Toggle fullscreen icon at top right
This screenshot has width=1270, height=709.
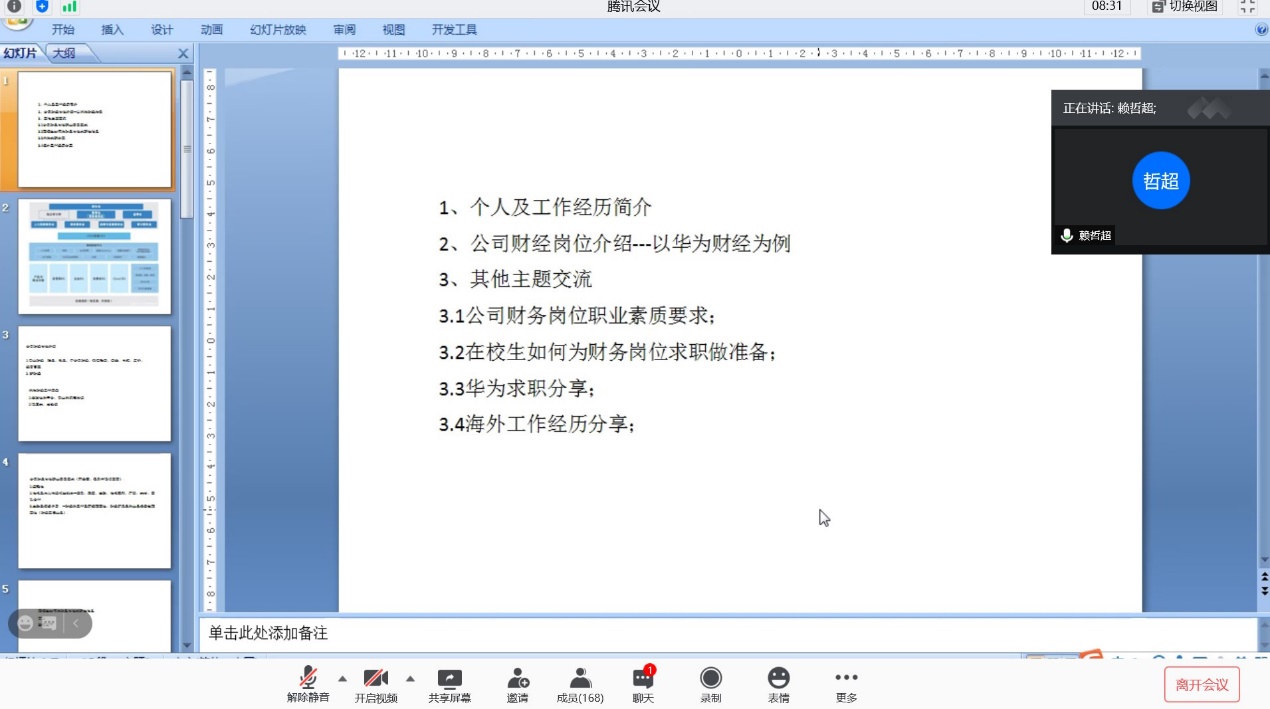(1247, 7)
